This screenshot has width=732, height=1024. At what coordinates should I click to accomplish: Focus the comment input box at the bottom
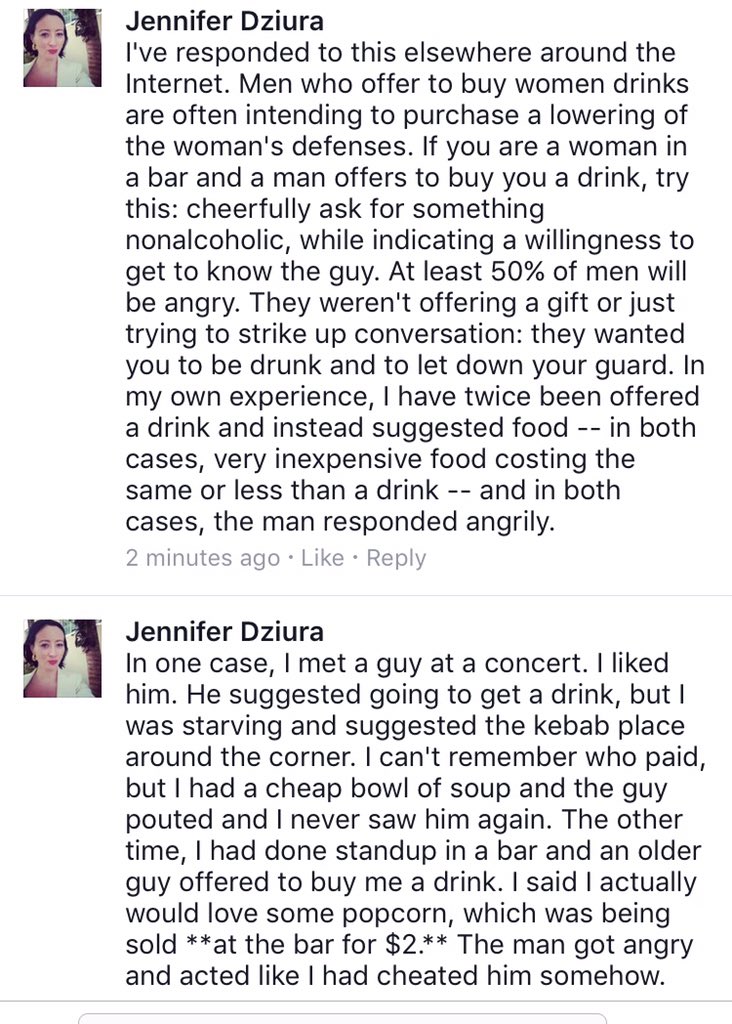(x=340, y=1017)
